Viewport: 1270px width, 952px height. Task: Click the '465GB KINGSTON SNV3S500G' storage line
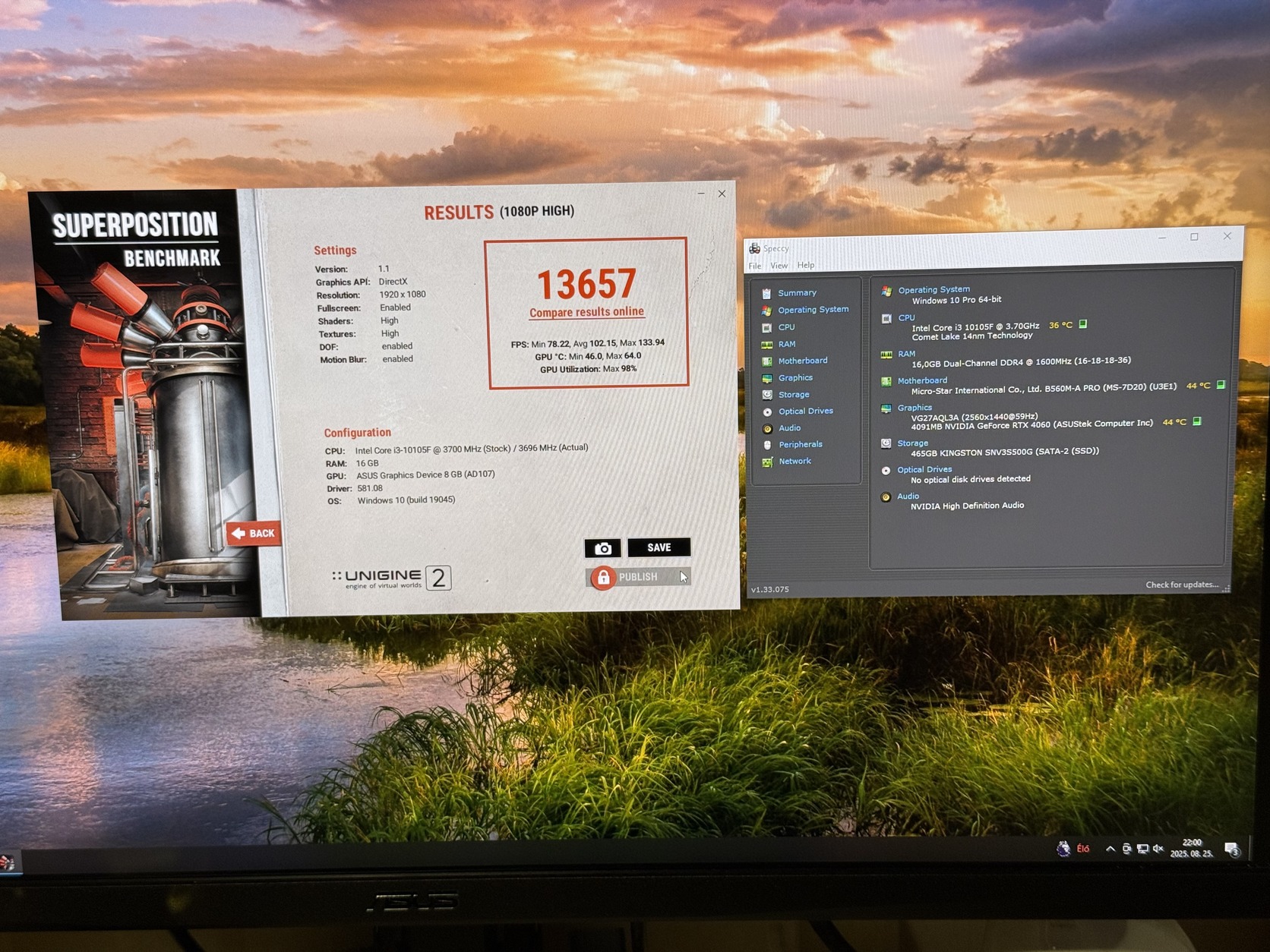point(1005,452)
